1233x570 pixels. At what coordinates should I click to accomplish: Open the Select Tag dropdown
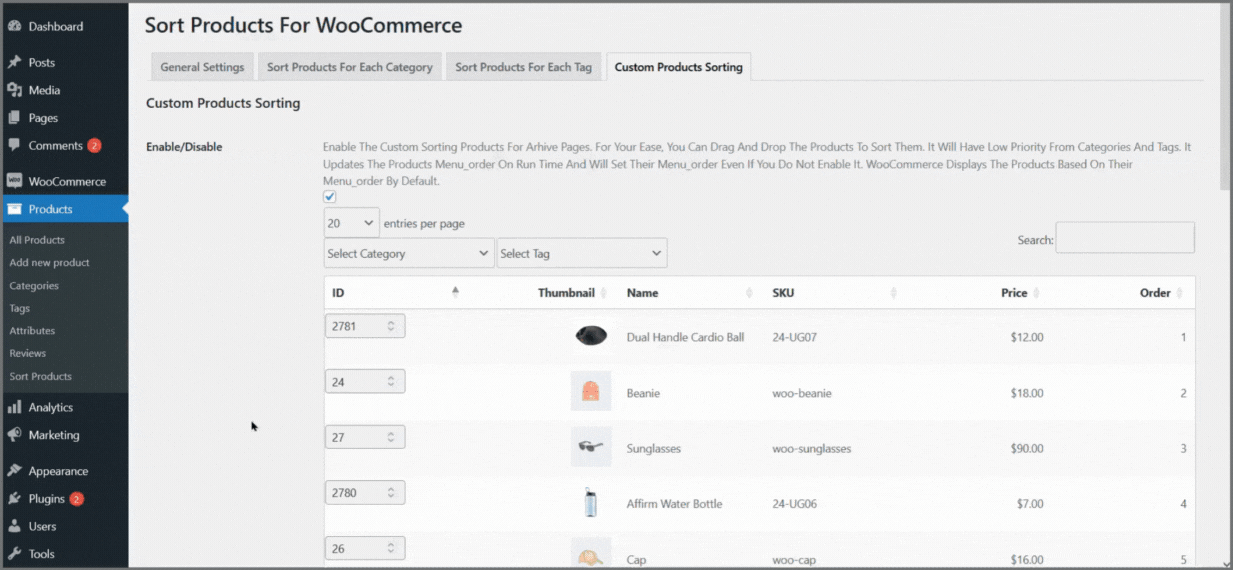[581, 254]
